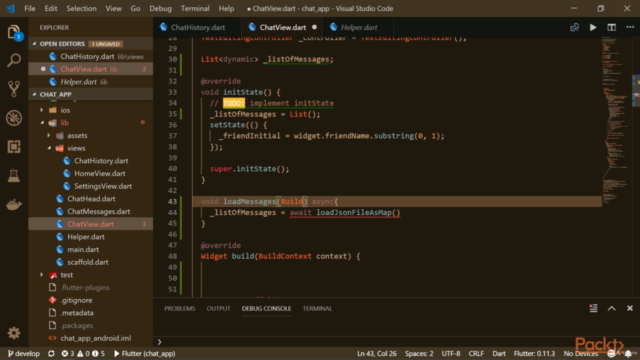The width and height of the screenshot is (640, 360).
Task: Open the Manage gear menu
Action: pos(14,333)
